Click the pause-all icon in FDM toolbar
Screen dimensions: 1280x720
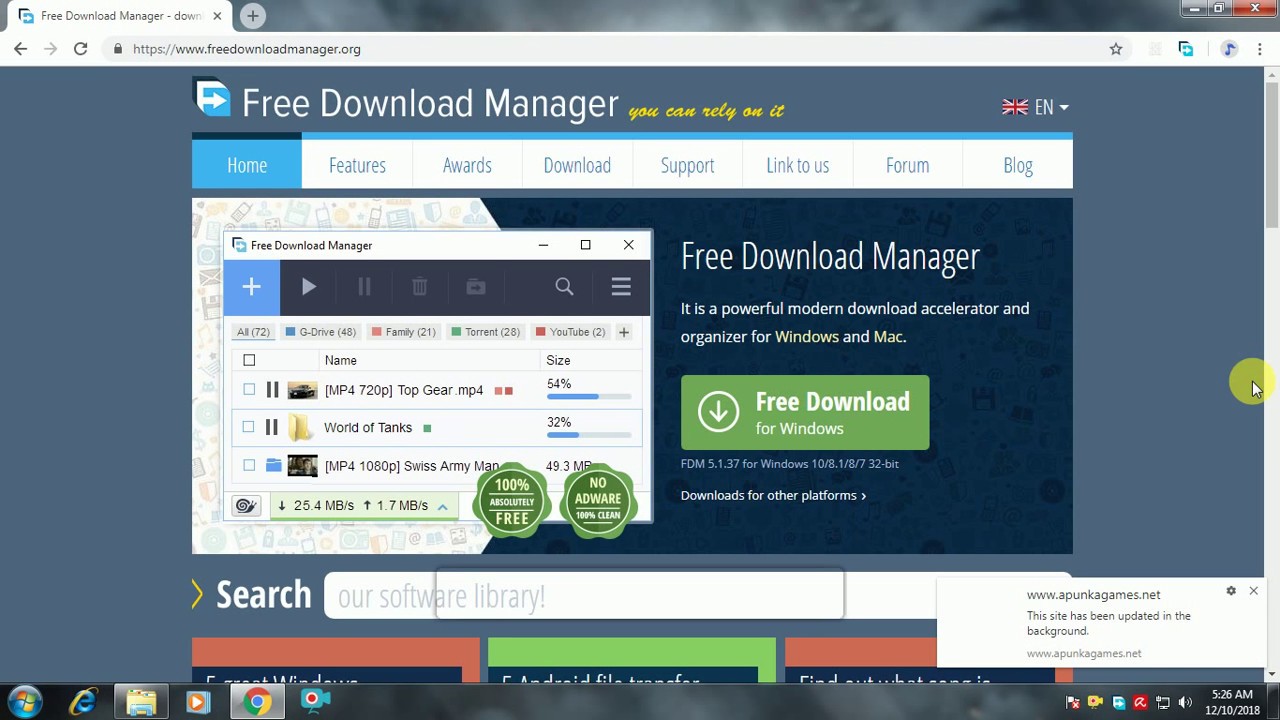(x=364, y=287)
